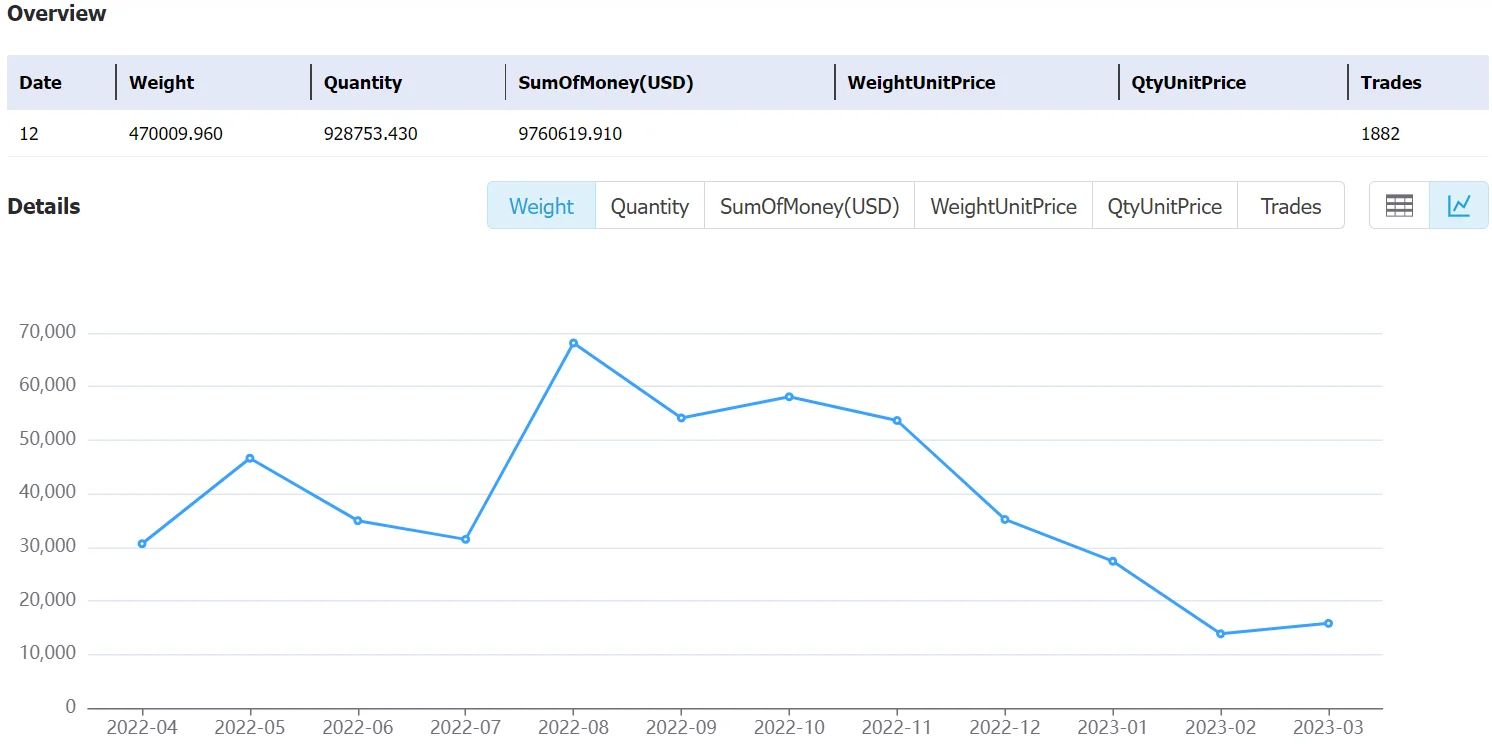Image resolution: width=1492 pixels, height=744 pixels.
Task: Click the Overview heading
Action: coord(57,14)
